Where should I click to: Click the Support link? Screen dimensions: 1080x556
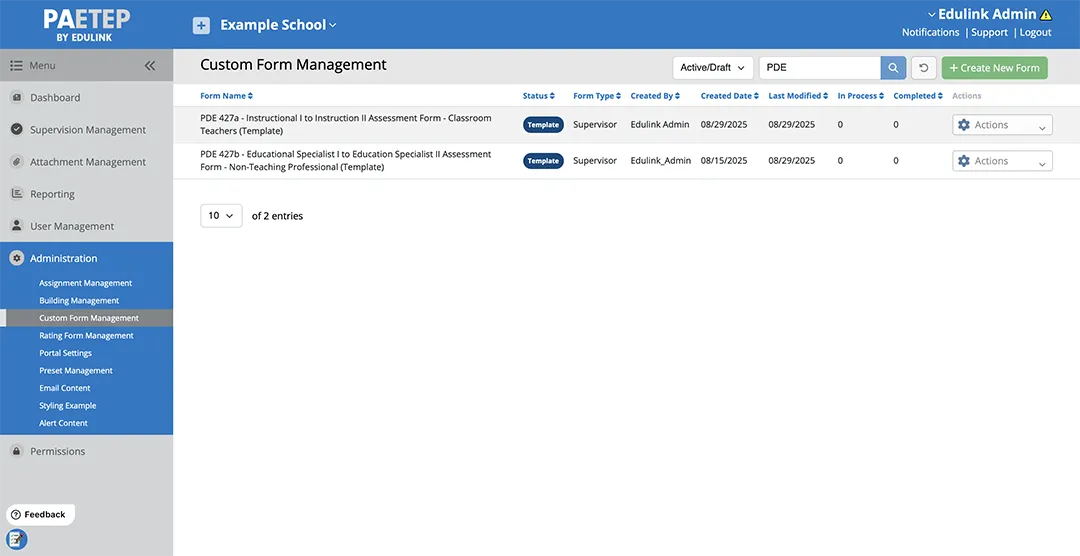pos(989,32)
